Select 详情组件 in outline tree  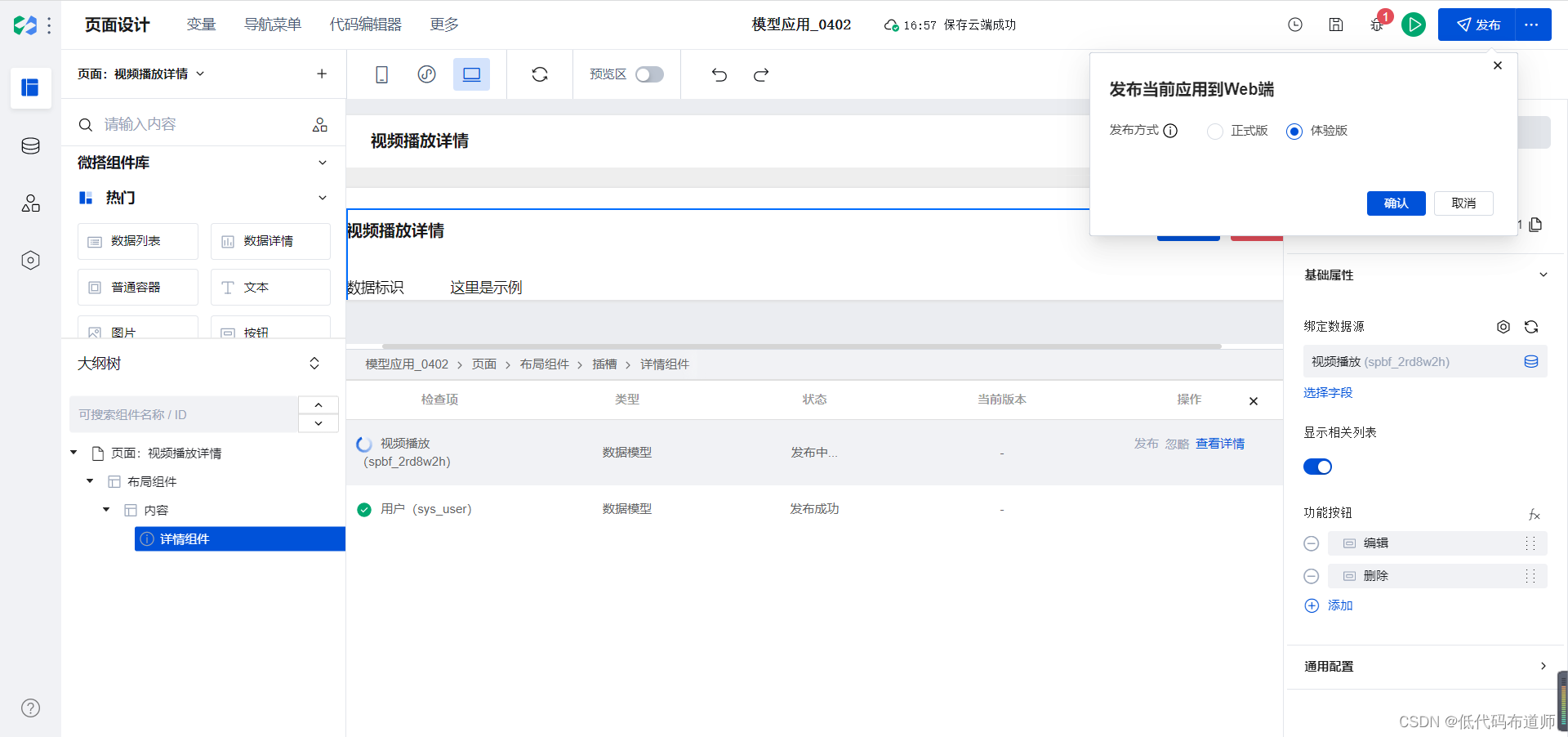click(x=240, y=539)
